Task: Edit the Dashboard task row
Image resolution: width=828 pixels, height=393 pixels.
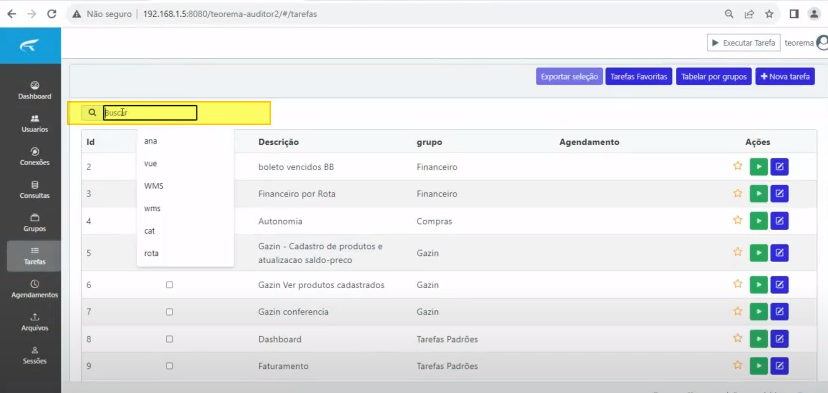Action: [x=779, y=339]
